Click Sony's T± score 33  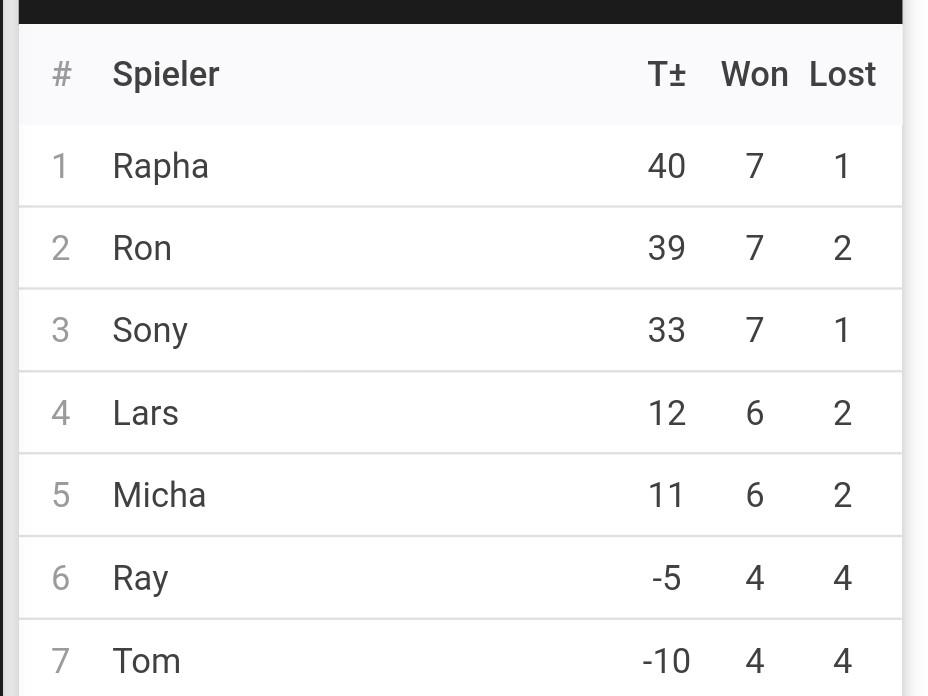pos(666,330)
